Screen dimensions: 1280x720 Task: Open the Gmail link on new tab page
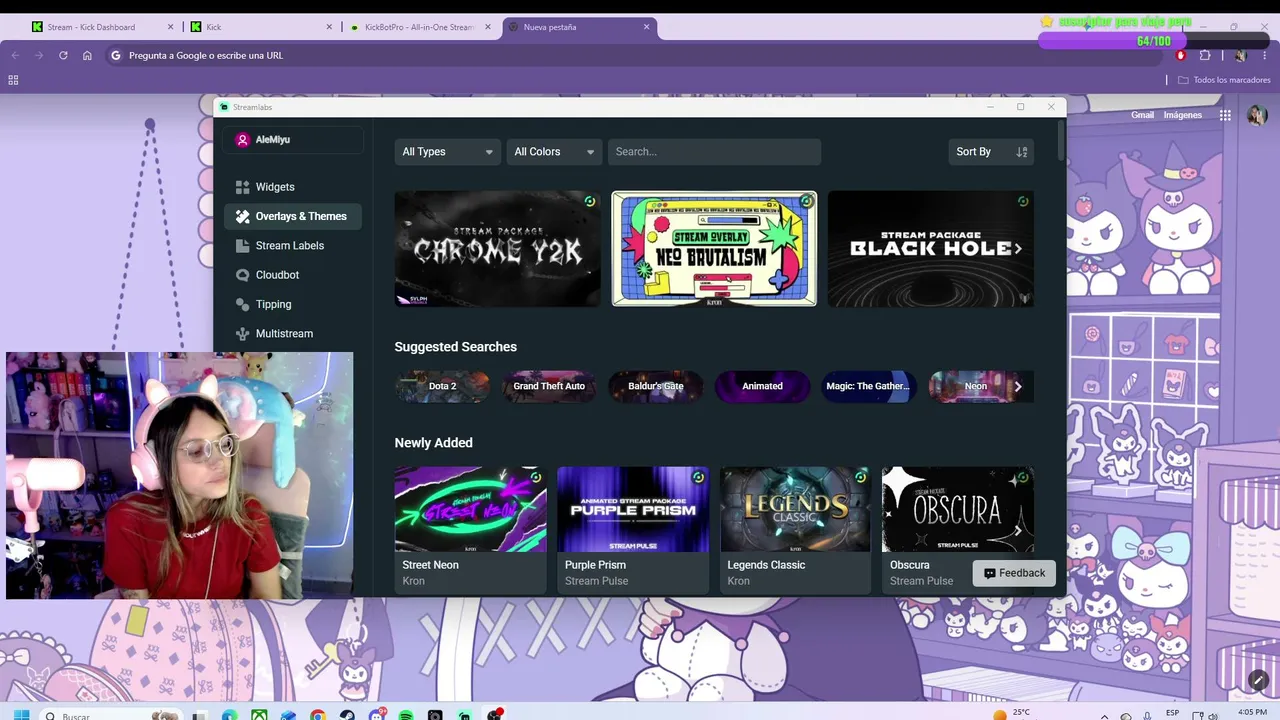click(x=1143, y=115)
